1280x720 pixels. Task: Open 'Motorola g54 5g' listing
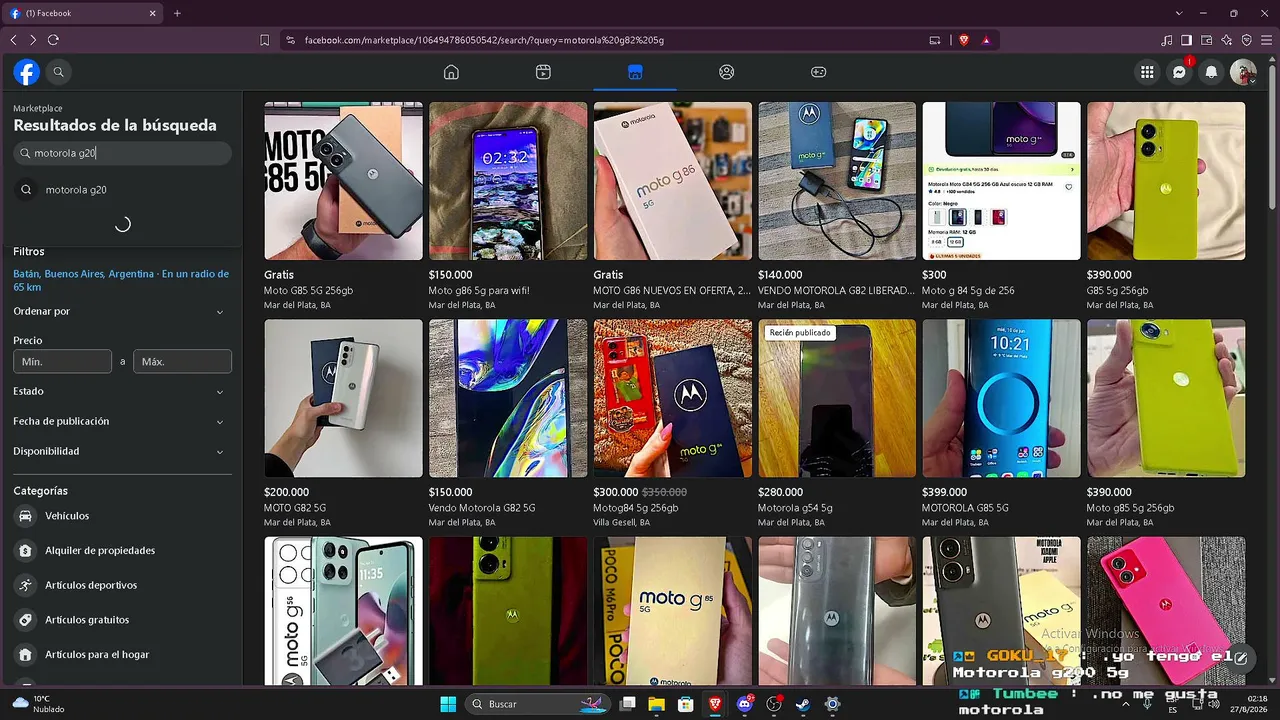point(837,424)
